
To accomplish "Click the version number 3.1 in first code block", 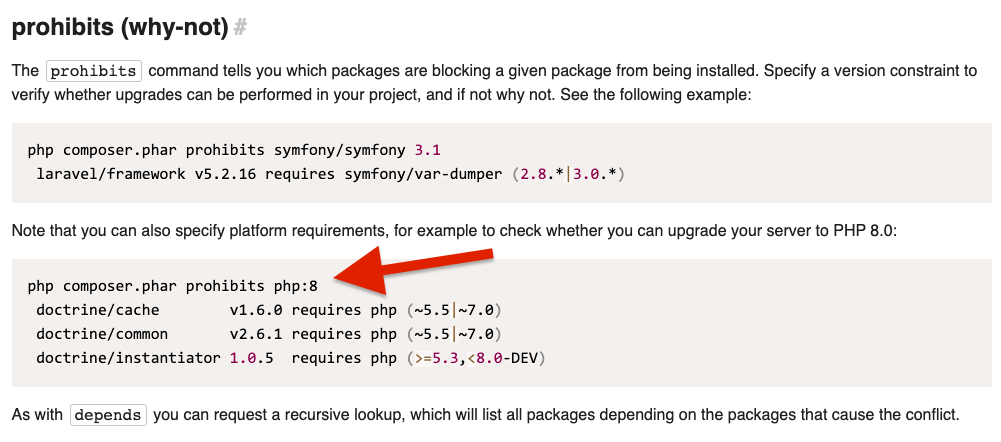I will pyautogui.click(x=428, y=151).
